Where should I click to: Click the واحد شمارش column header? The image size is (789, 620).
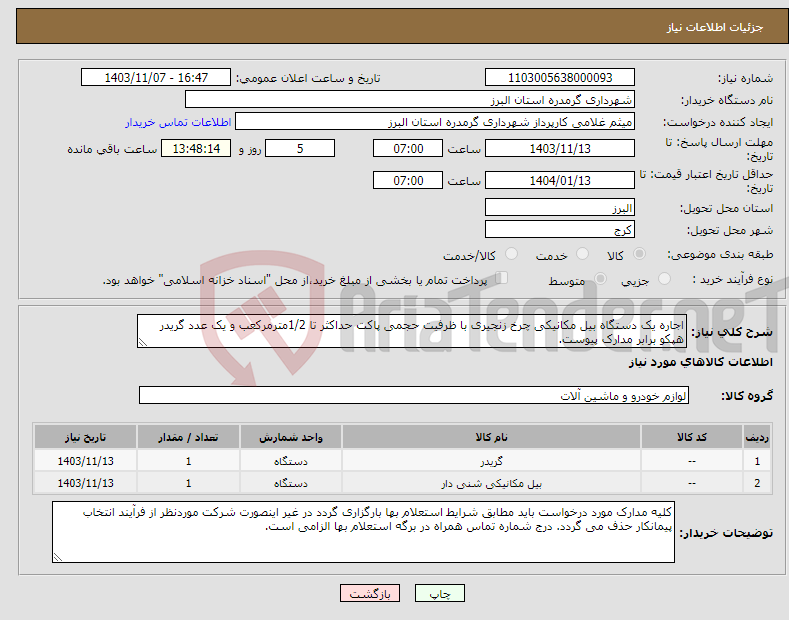point(291,437)
